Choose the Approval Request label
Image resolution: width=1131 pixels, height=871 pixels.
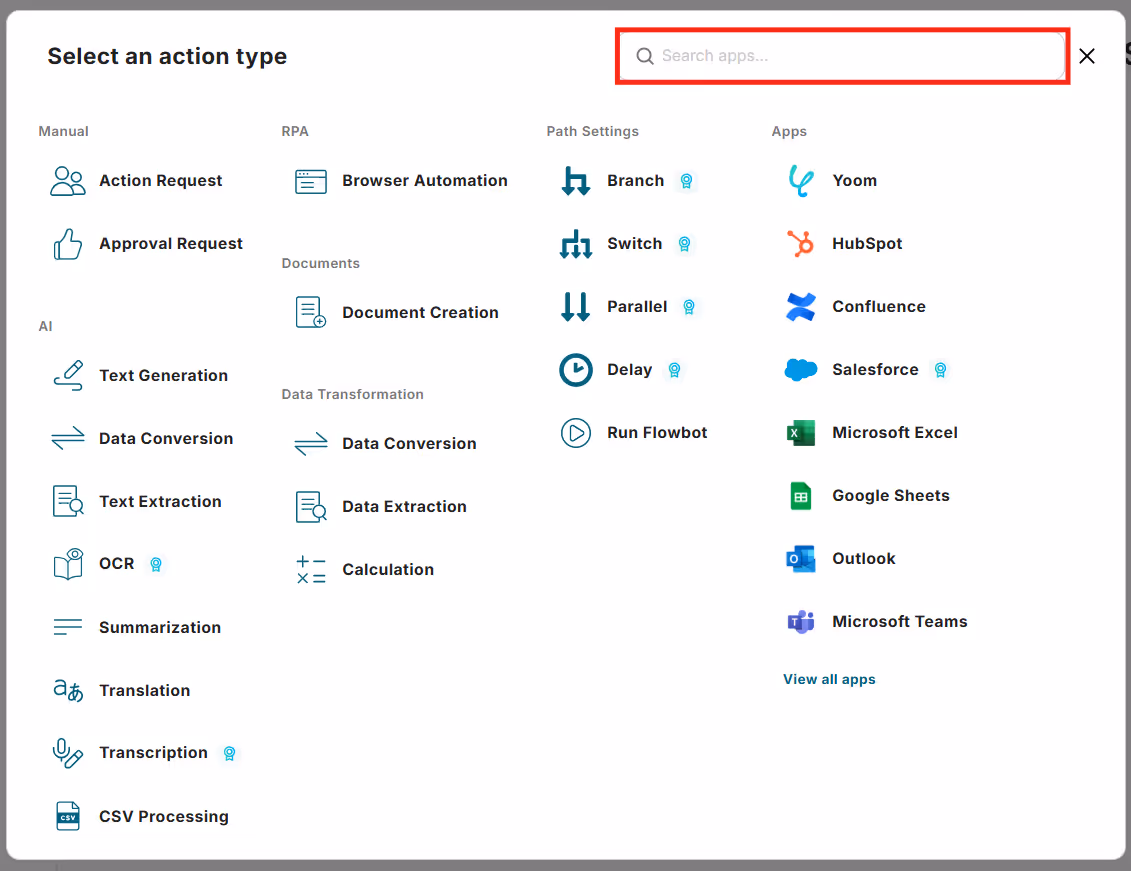[170, 244]
